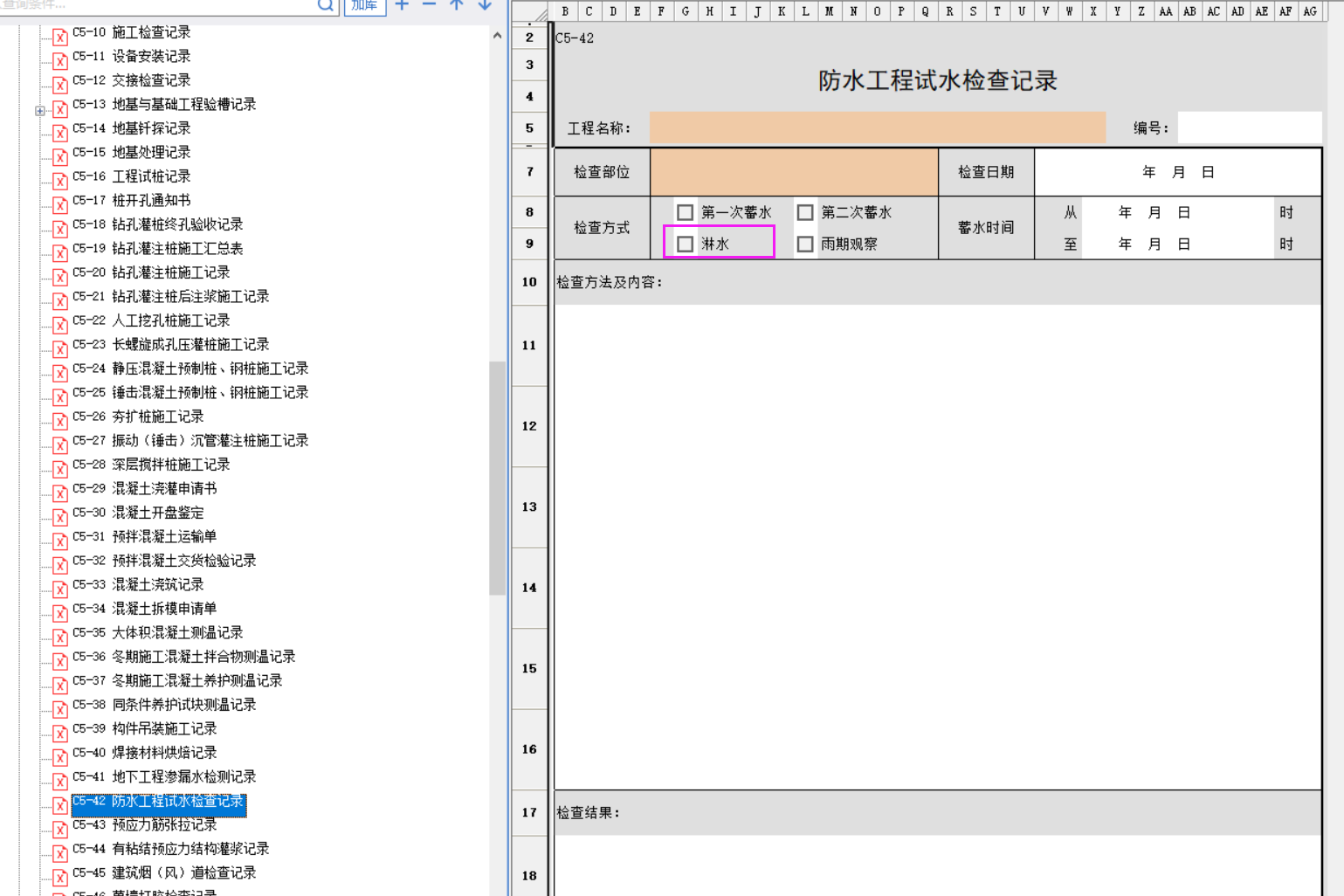Check the 第一次蓄水 checkbox

[686, 212]
